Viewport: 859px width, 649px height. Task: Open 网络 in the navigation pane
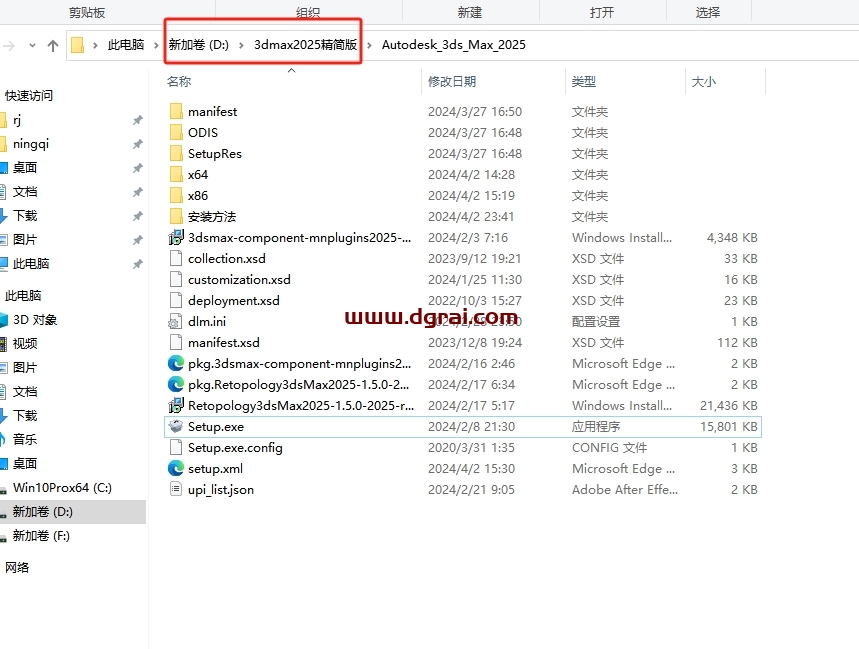17,567
